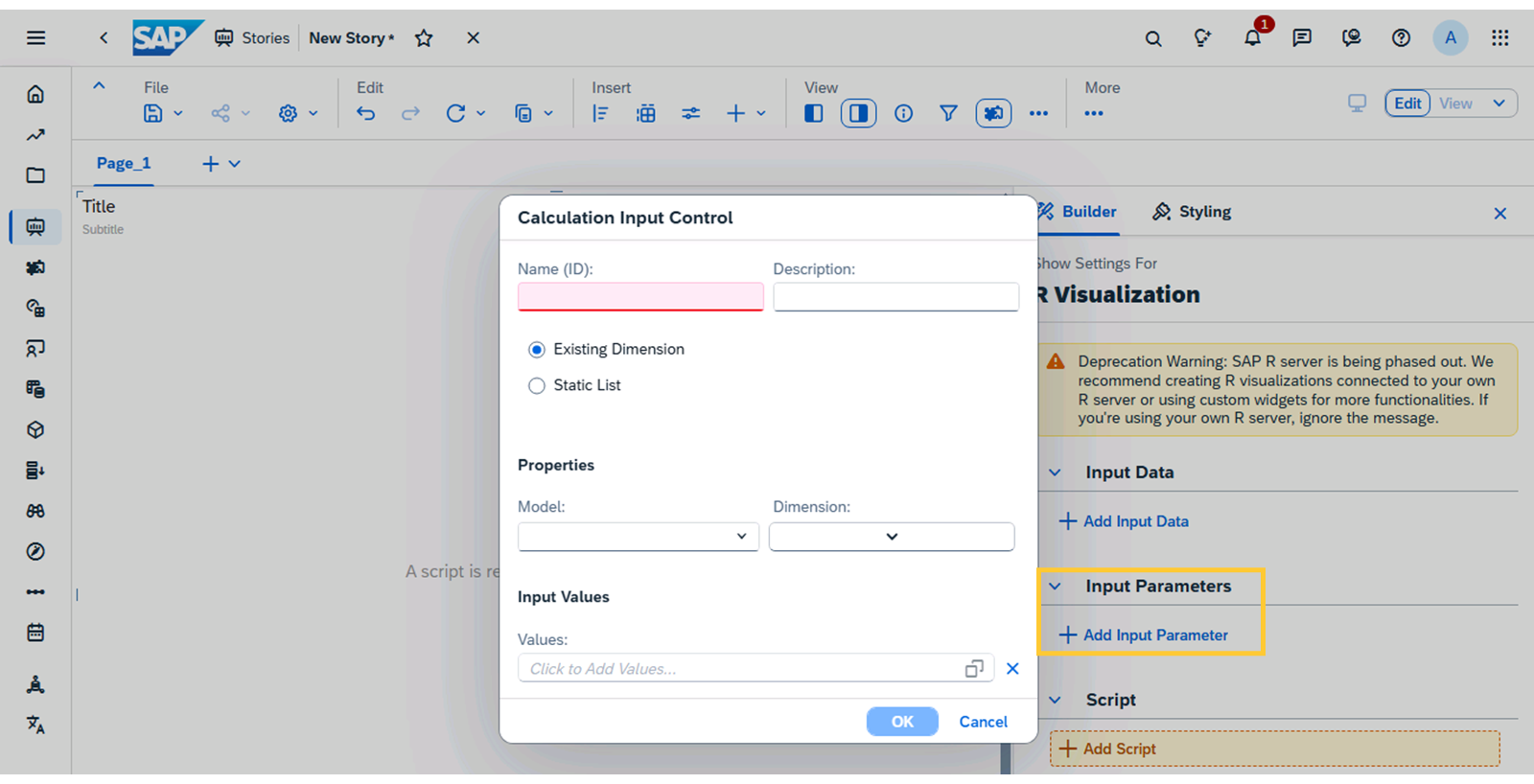Close the Builder side panel
Screen dimensions: 1534x784
point(1500,213)
